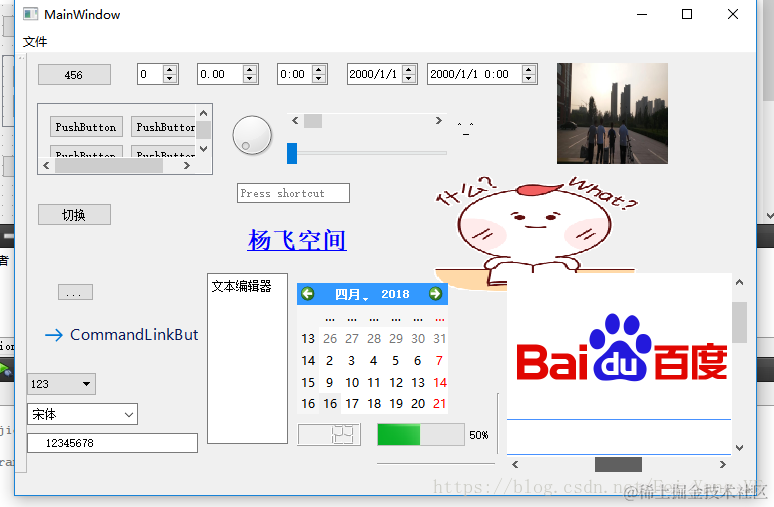Click scroll area left arrow

tap(46, 165)
